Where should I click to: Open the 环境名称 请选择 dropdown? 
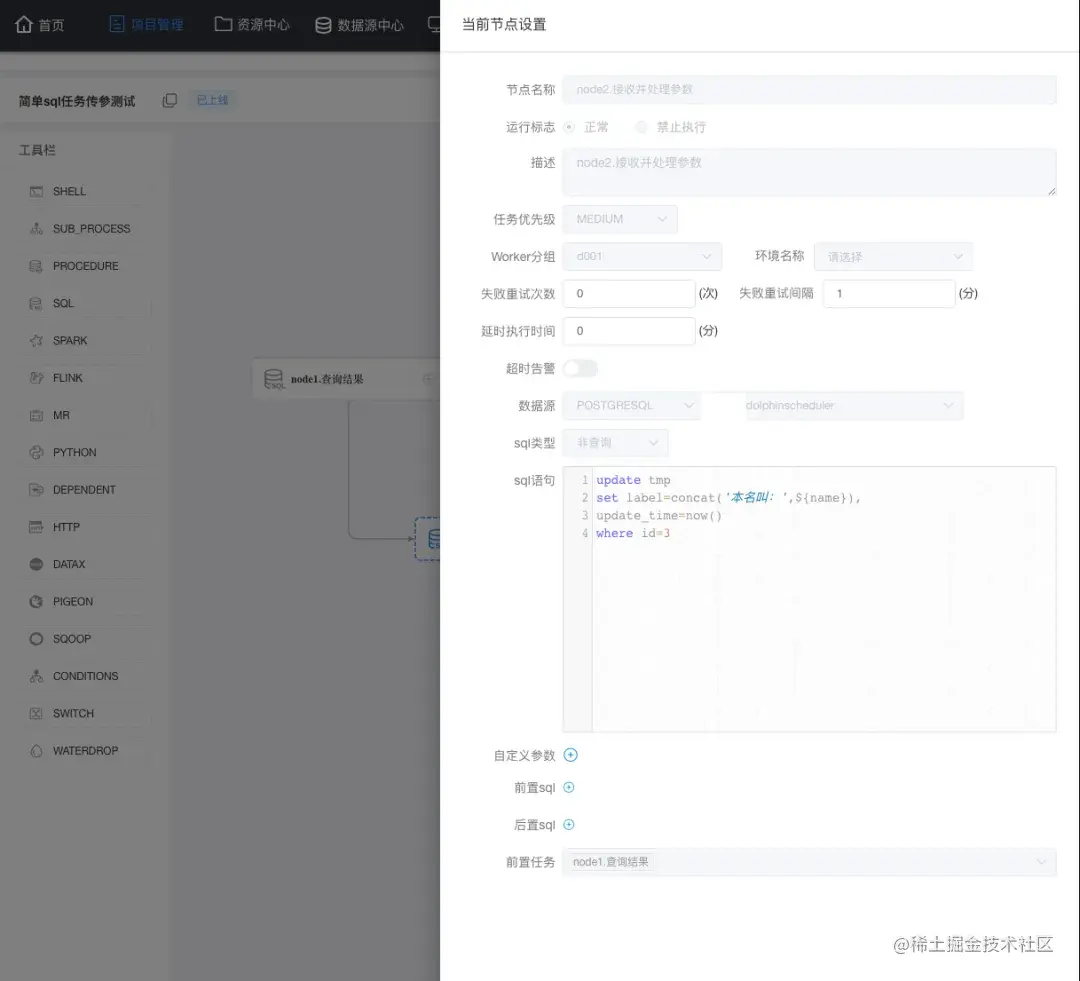tap(893, 256)
